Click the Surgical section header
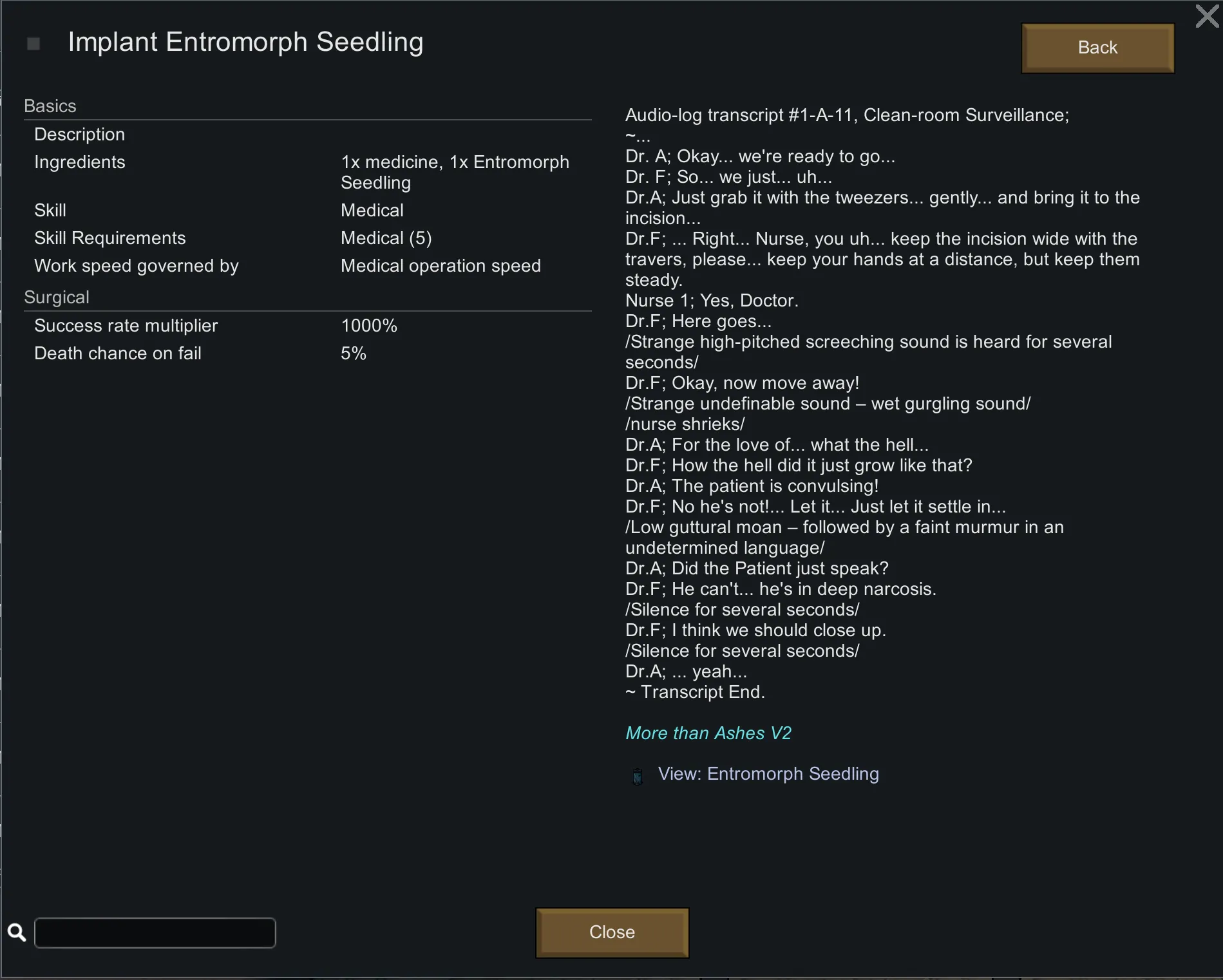 (57, 297)
